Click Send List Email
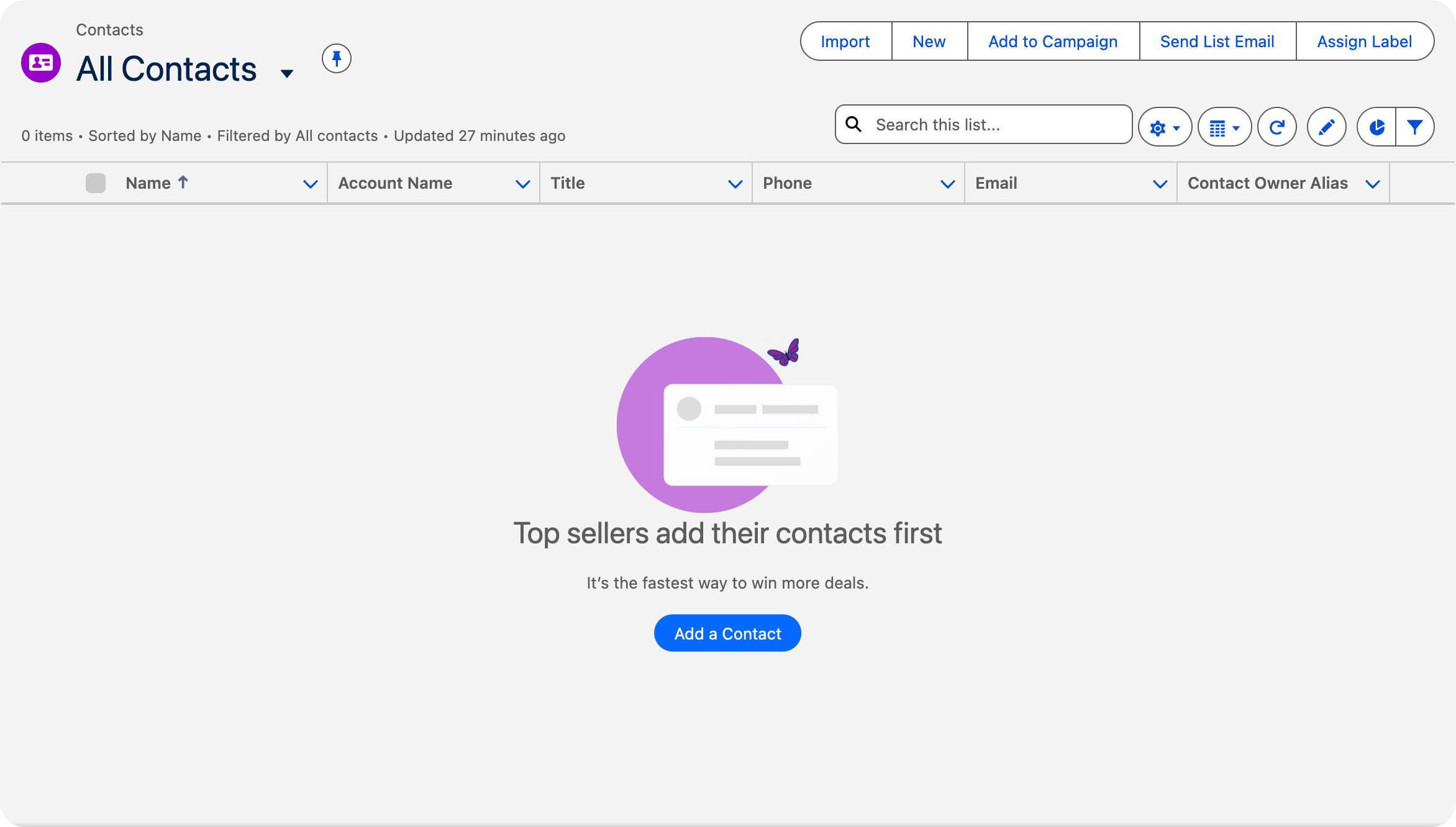Screen dimensions: 1456x827 click(1217, 41)
